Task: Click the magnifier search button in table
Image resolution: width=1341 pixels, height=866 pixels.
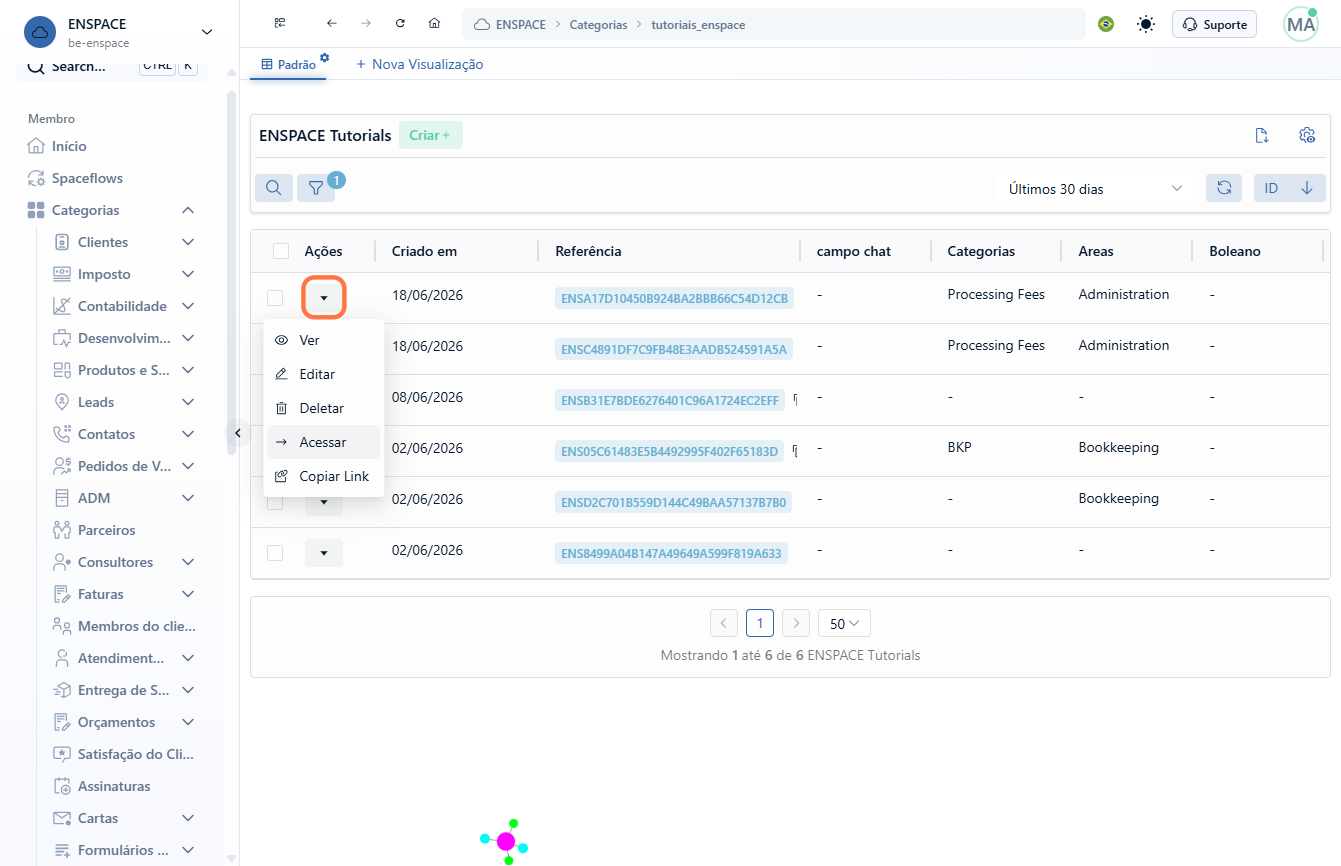Action: [273, 188]
